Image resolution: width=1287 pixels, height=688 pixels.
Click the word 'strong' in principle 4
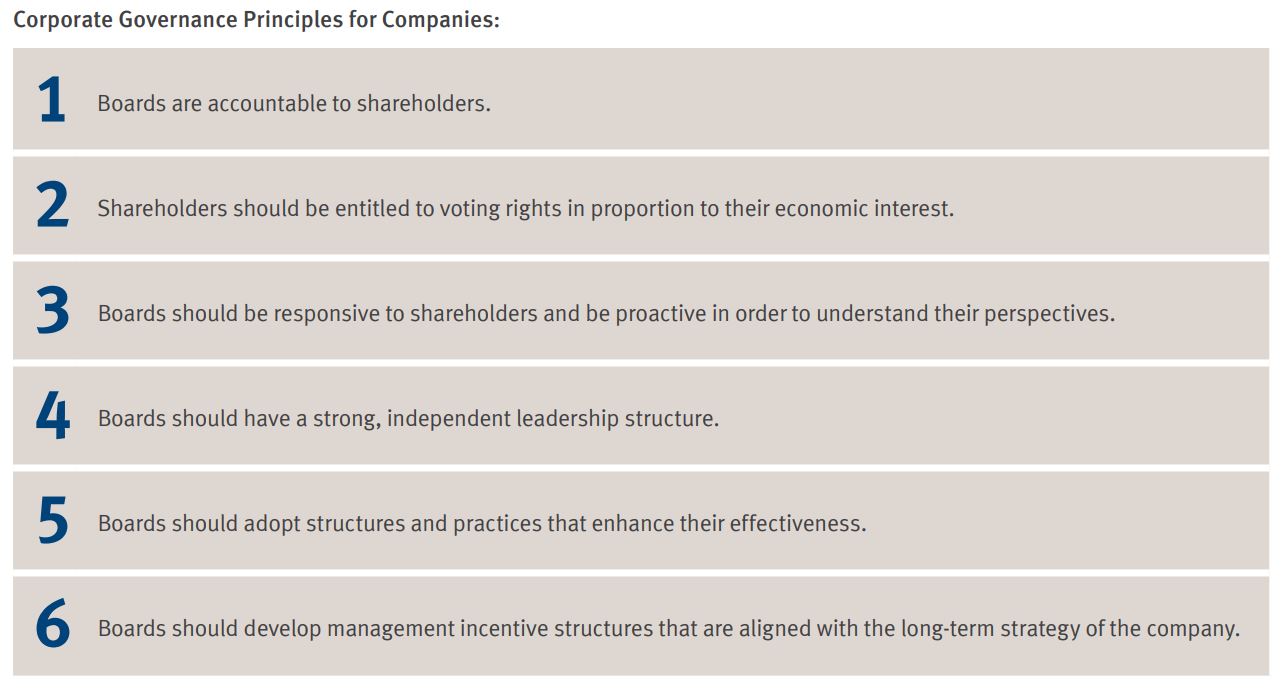[346, 420]
